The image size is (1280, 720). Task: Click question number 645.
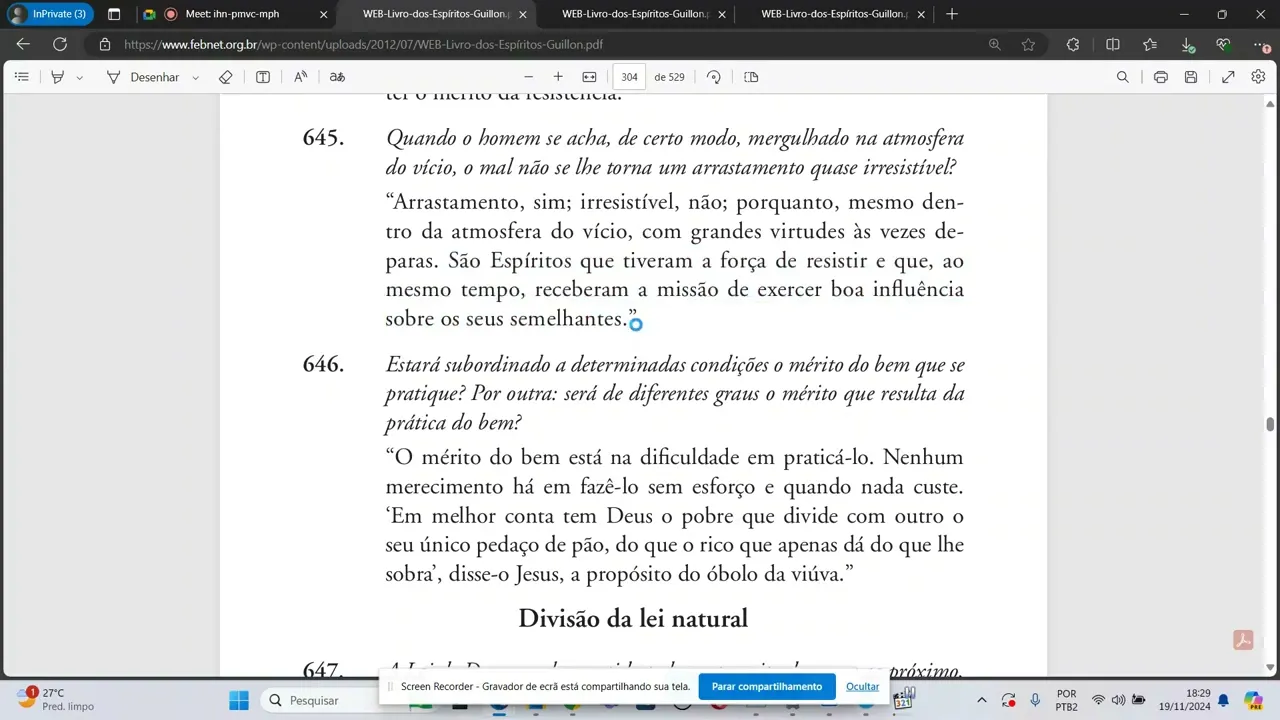(x=323, y=138)
